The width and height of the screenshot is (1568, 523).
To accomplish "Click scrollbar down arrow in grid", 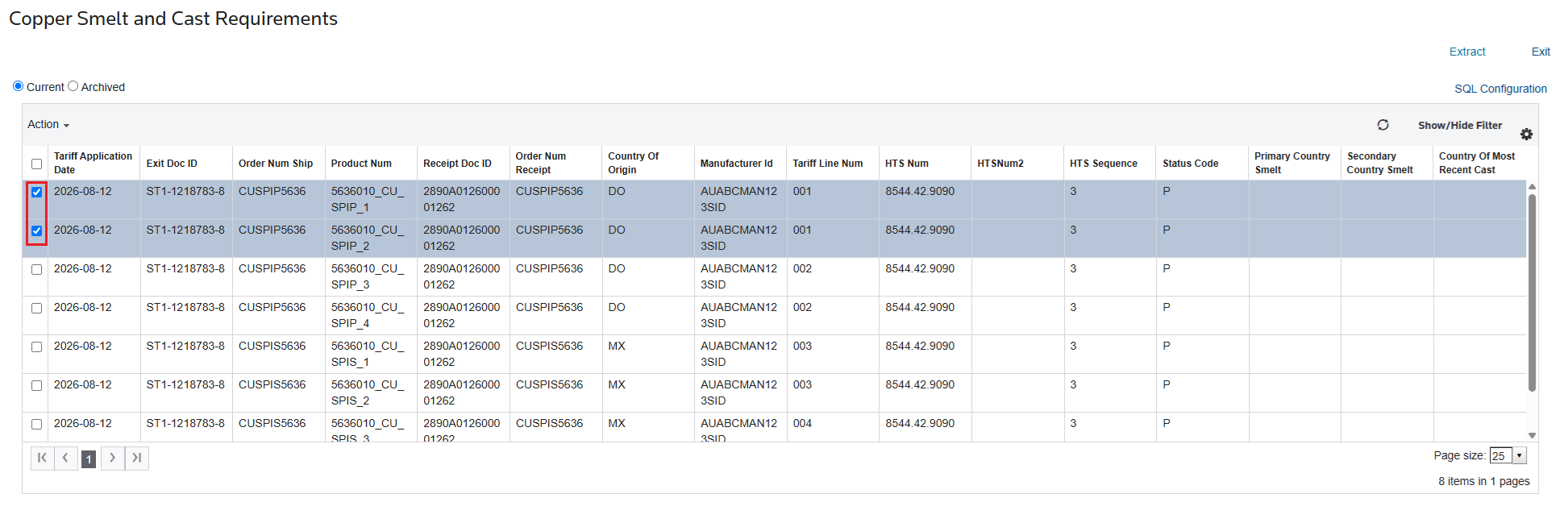I will 1532,435.
